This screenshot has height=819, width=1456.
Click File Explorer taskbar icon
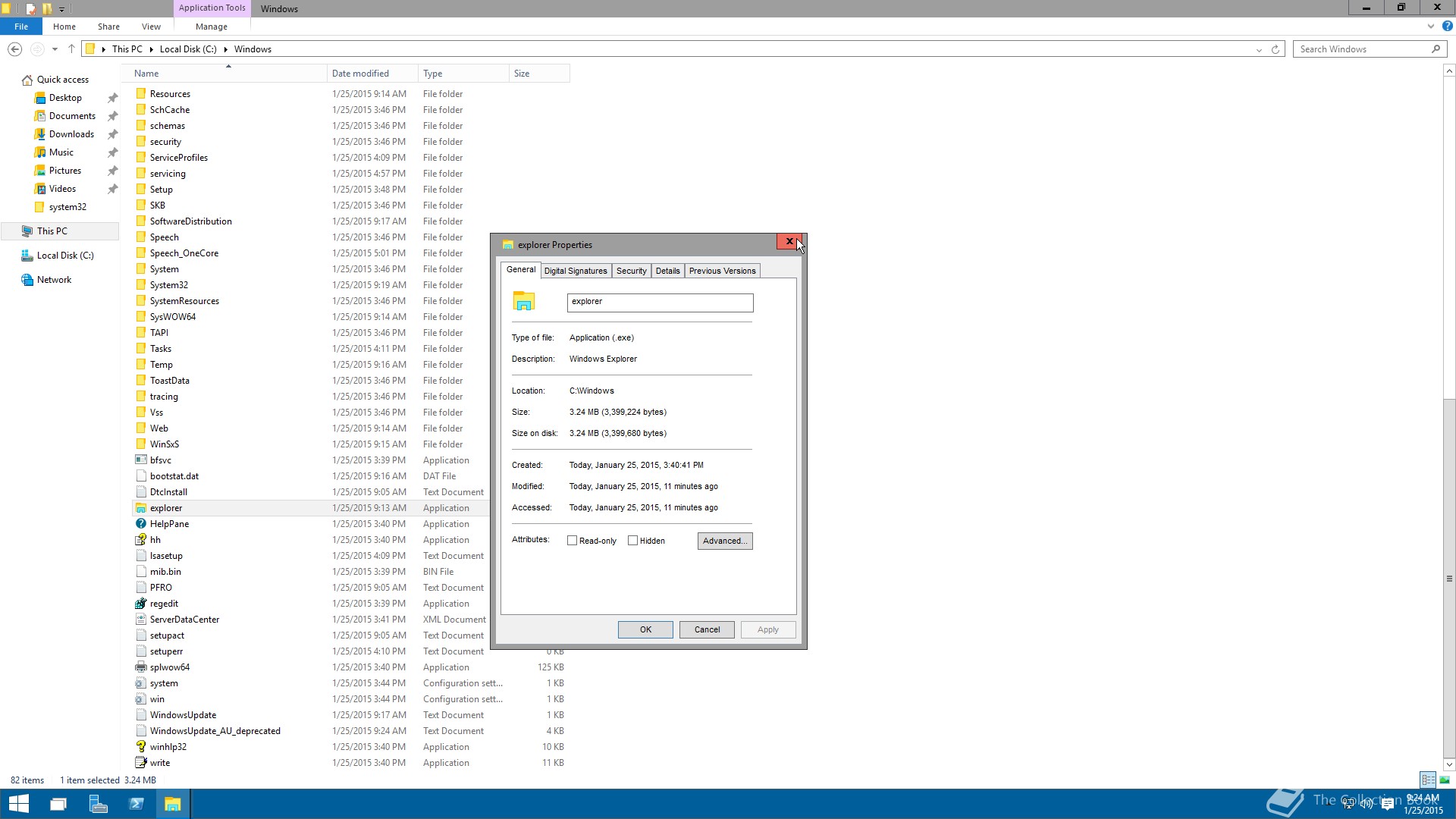pos(173,804)
